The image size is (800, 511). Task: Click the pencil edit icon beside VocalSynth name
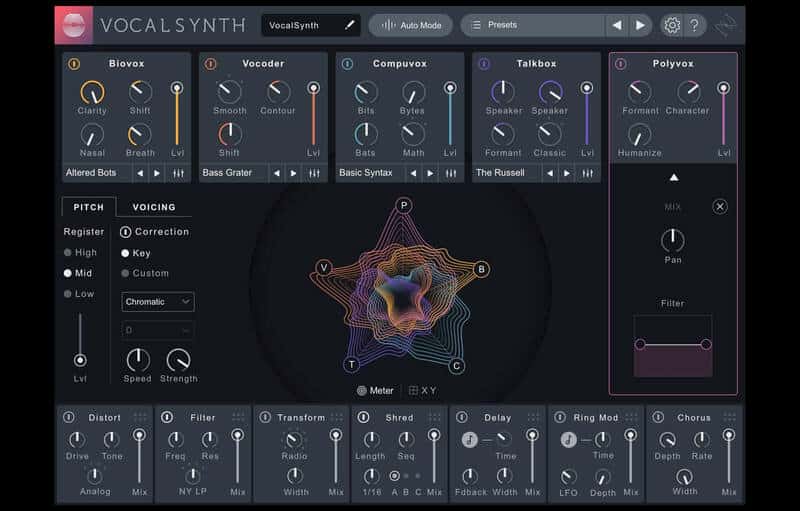click(x=350, y=25)
